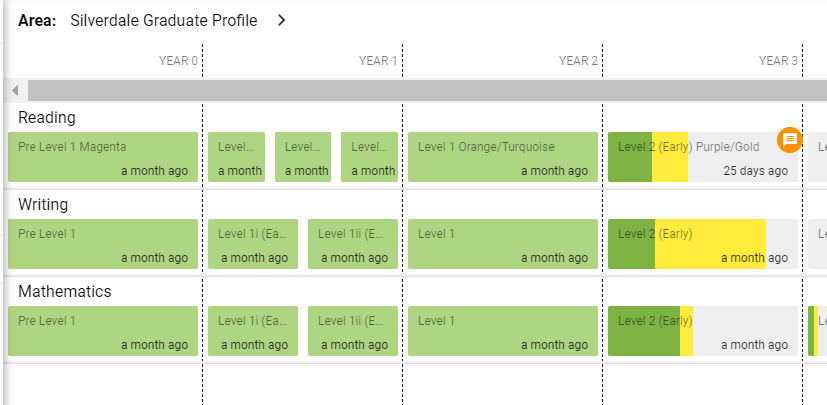
Task: Open the Level 1 Orange/Turquoise reading block
Action: click(x=503, y=157)
